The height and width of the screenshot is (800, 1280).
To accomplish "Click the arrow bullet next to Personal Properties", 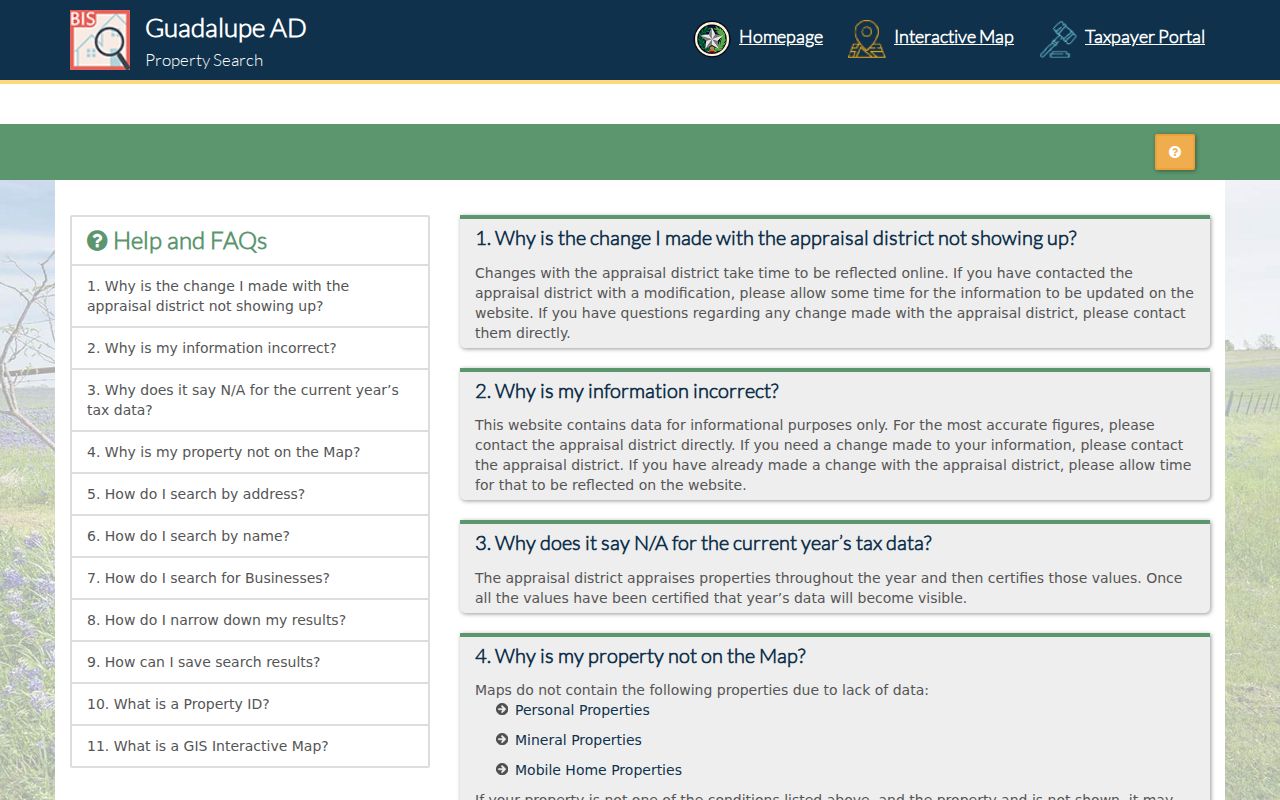I will coord(502,710).
